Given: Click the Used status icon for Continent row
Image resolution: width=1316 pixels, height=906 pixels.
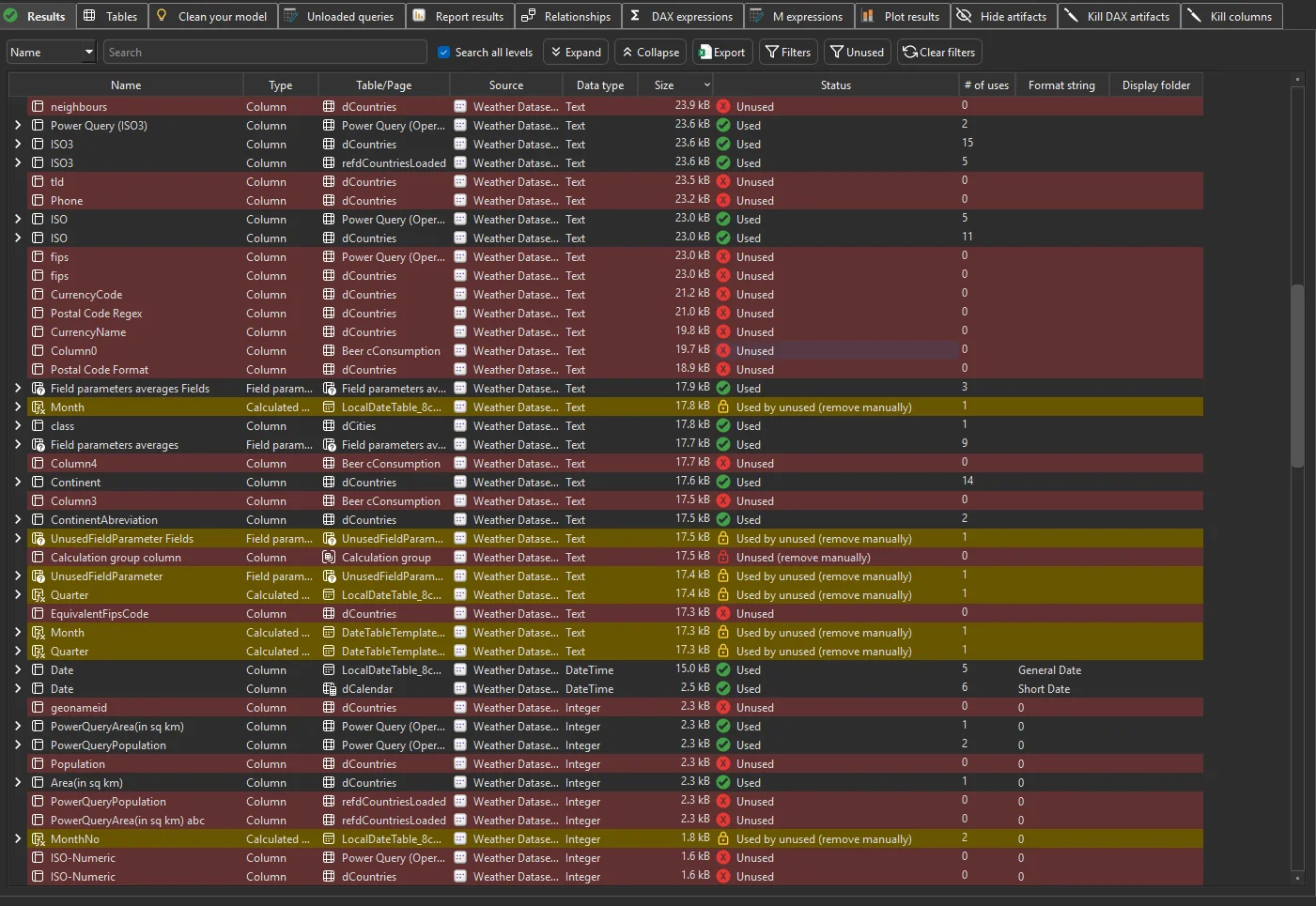Looking at the screenshot, I should (723, 482).
